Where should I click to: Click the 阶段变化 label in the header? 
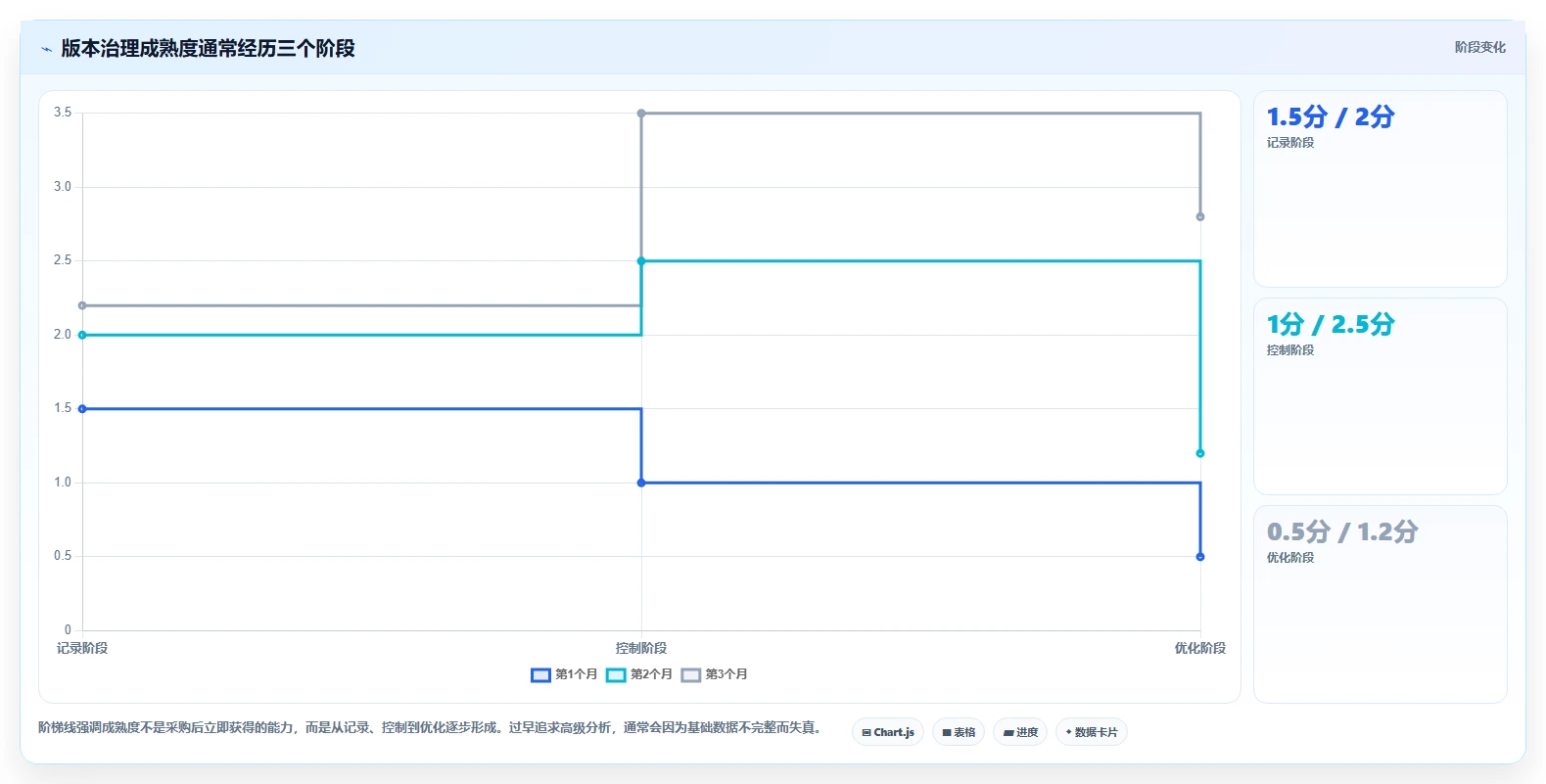click(x=1479, y=47)
